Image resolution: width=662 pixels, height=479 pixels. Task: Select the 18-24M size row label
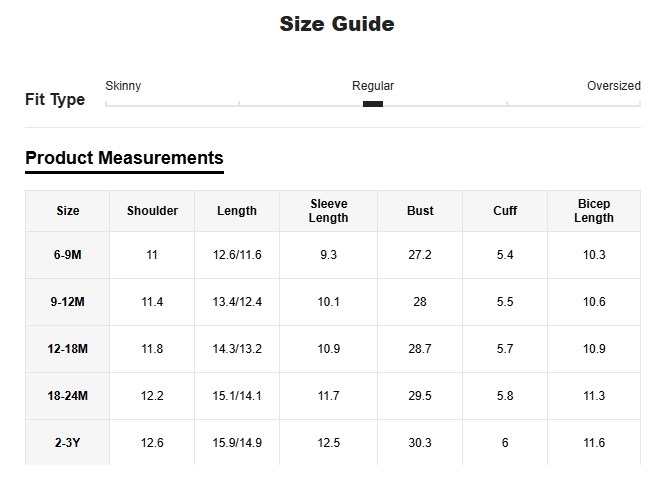tap(67, 396)
